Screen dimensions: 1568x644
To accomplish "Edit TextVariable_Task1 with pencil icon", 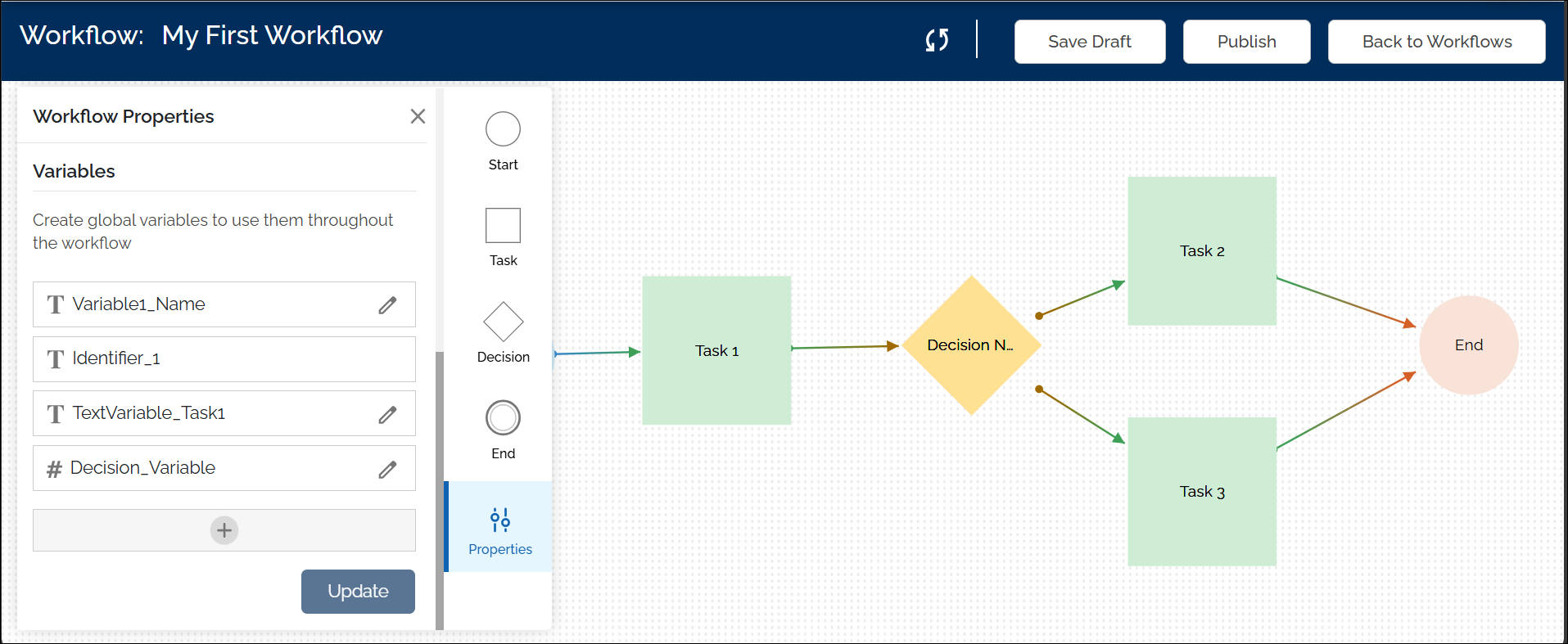I will [387, 415].
